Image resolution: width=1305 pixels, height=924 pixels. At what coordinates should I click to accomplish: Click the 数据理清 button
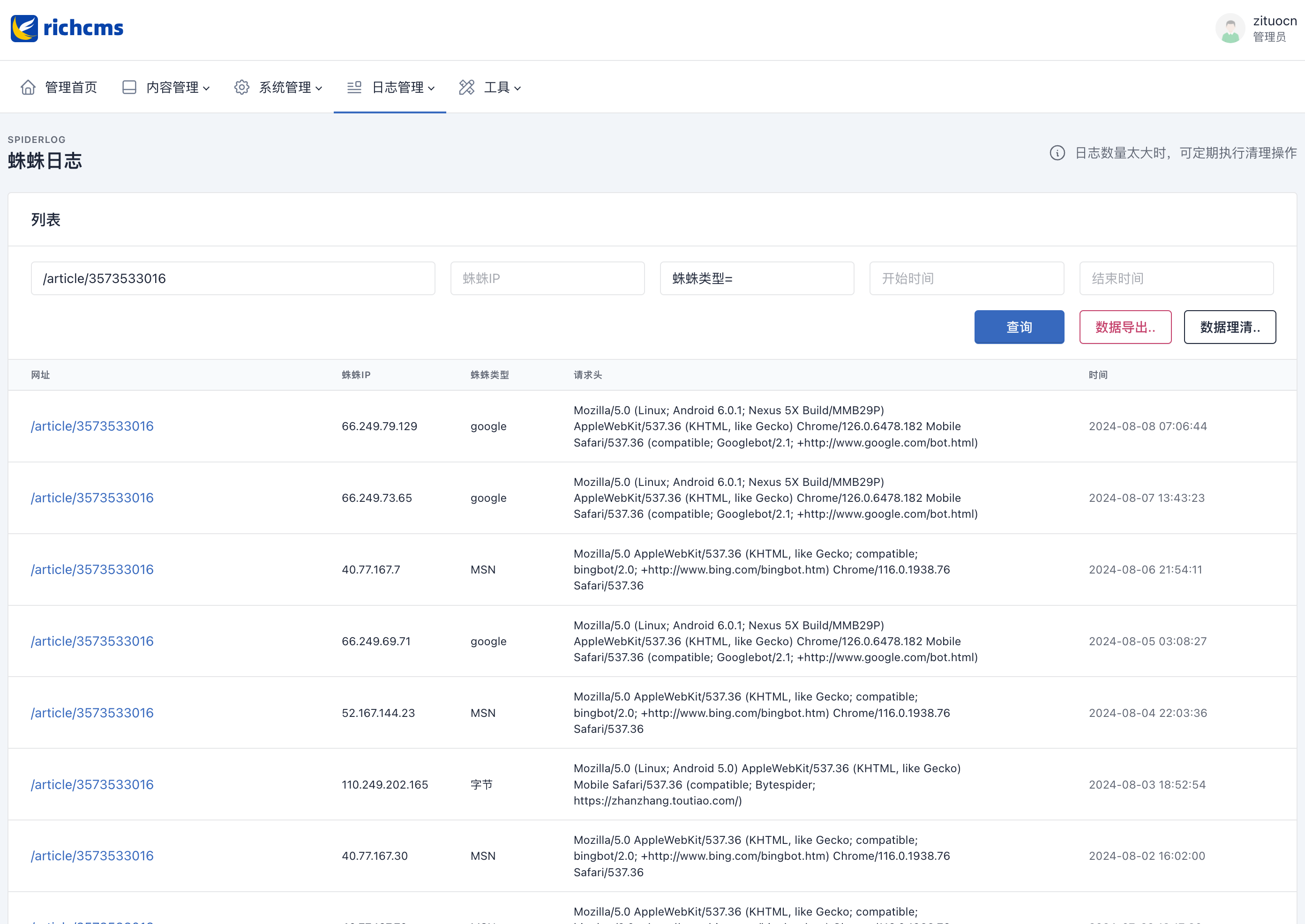click(1230, 327)
